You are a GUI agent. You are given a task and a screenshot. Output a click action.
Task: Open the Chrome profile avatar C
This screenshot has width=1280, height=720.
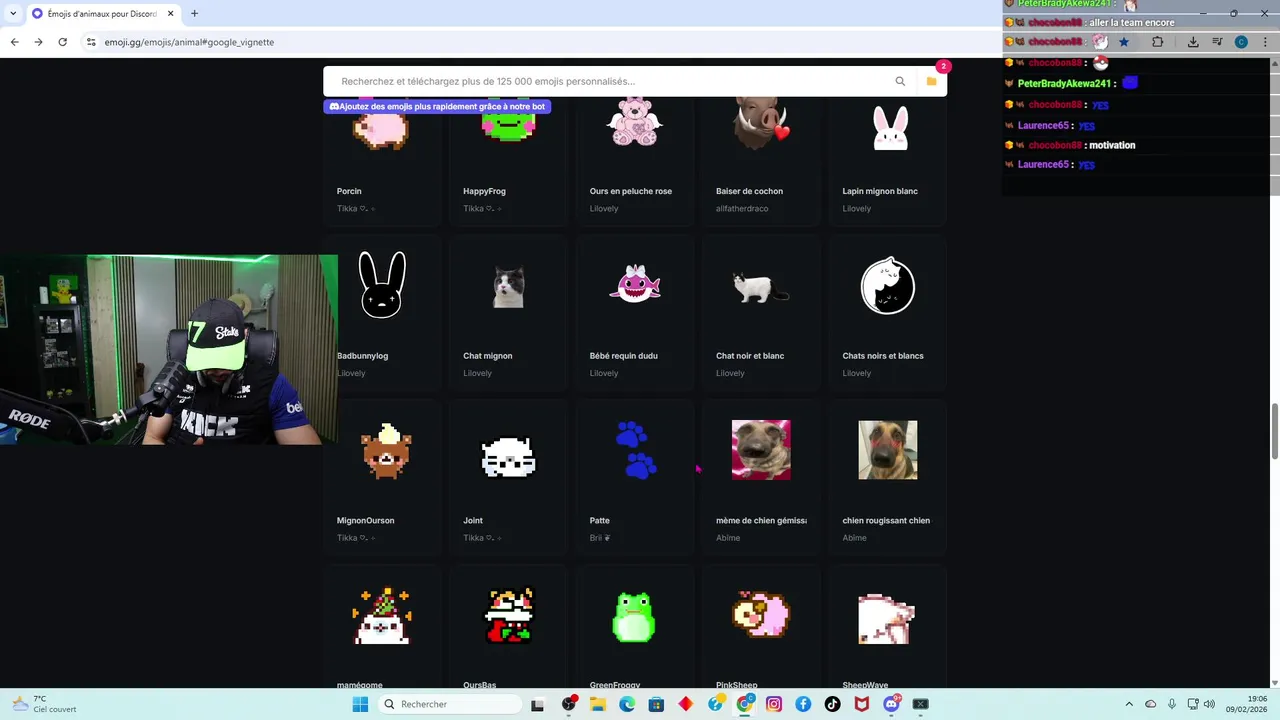(x=1241, y=42)
